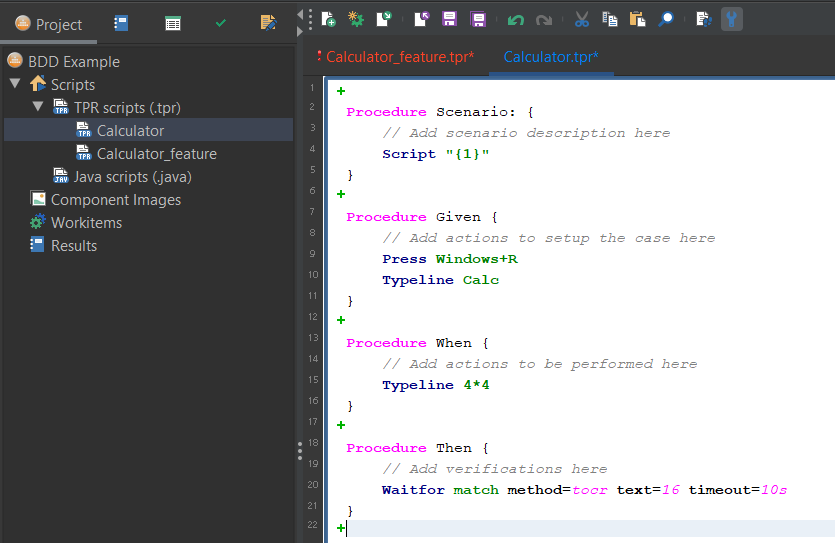Image resolution: width=835 pixels, height=543 pixels.
Task: Click the Save icon in the toolbar
Action: [x=449, y=19]
